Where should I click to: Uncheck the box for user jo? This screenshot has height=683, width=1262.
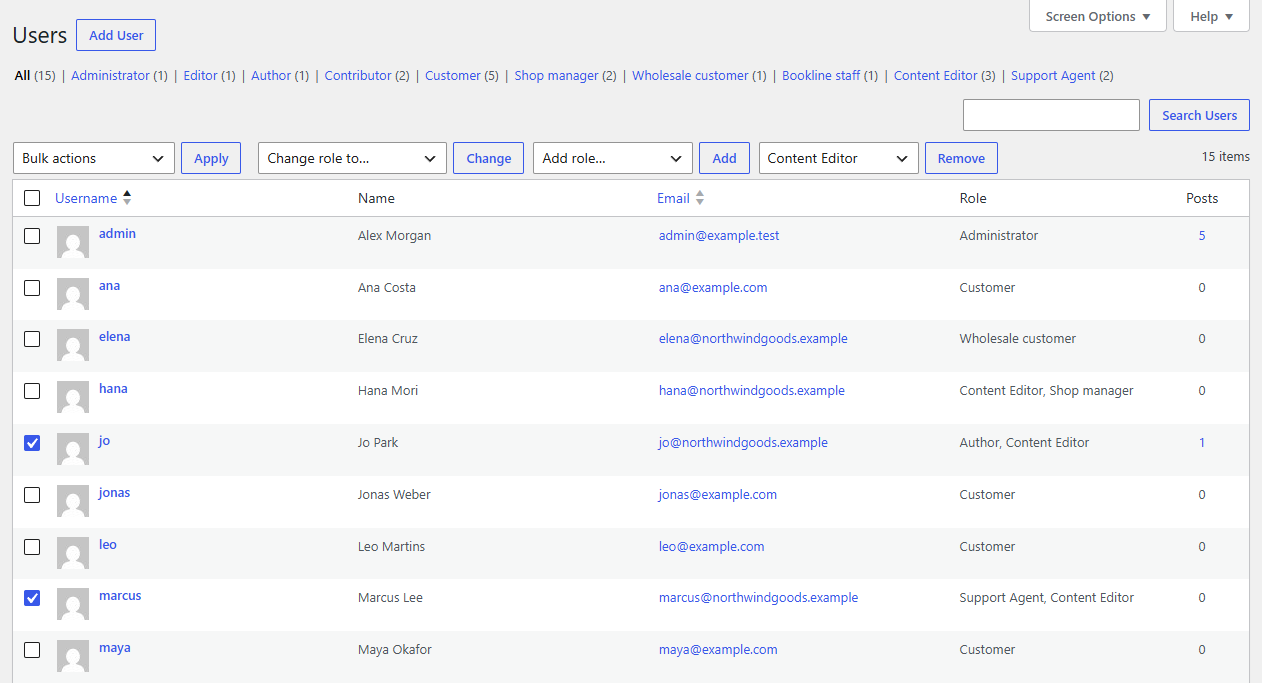tap(32, 443)
